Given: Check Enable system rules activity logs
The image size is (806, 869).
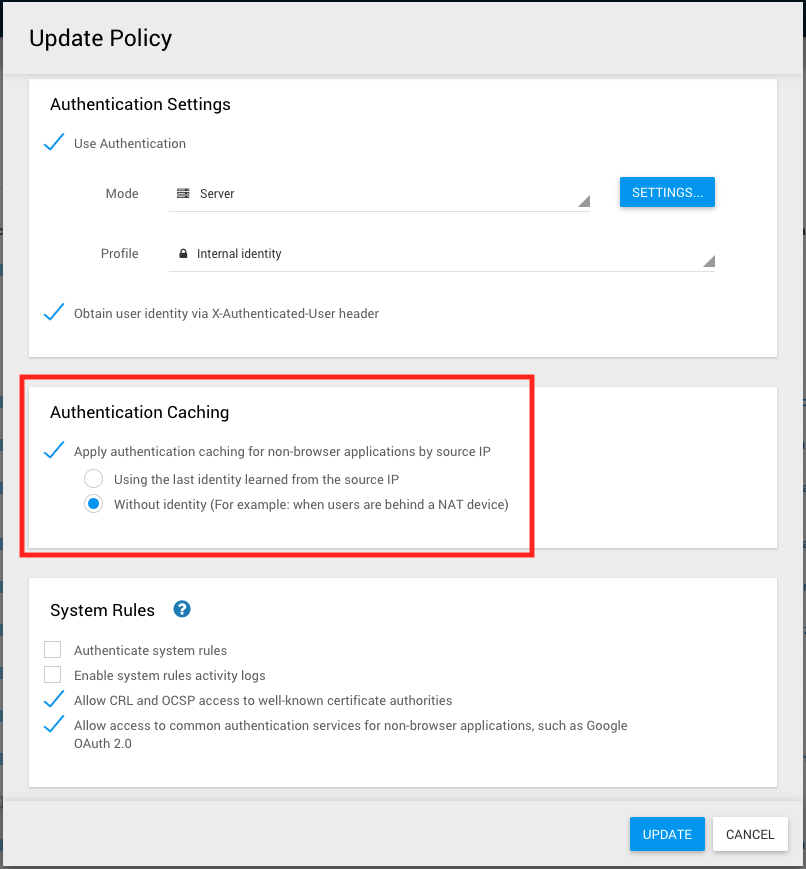Looking at the screenshot, I should pyautogui.click(x=53, y=675).
